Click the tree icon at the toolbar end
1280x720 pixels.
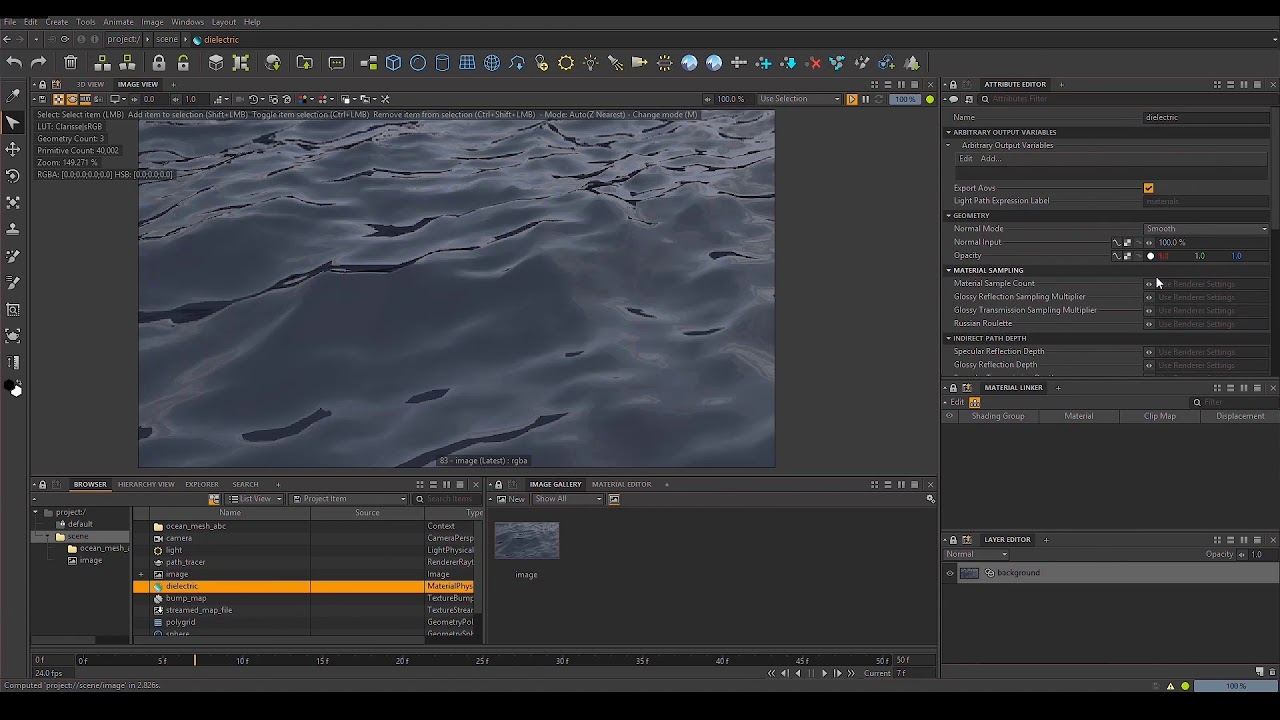[912, 63]
